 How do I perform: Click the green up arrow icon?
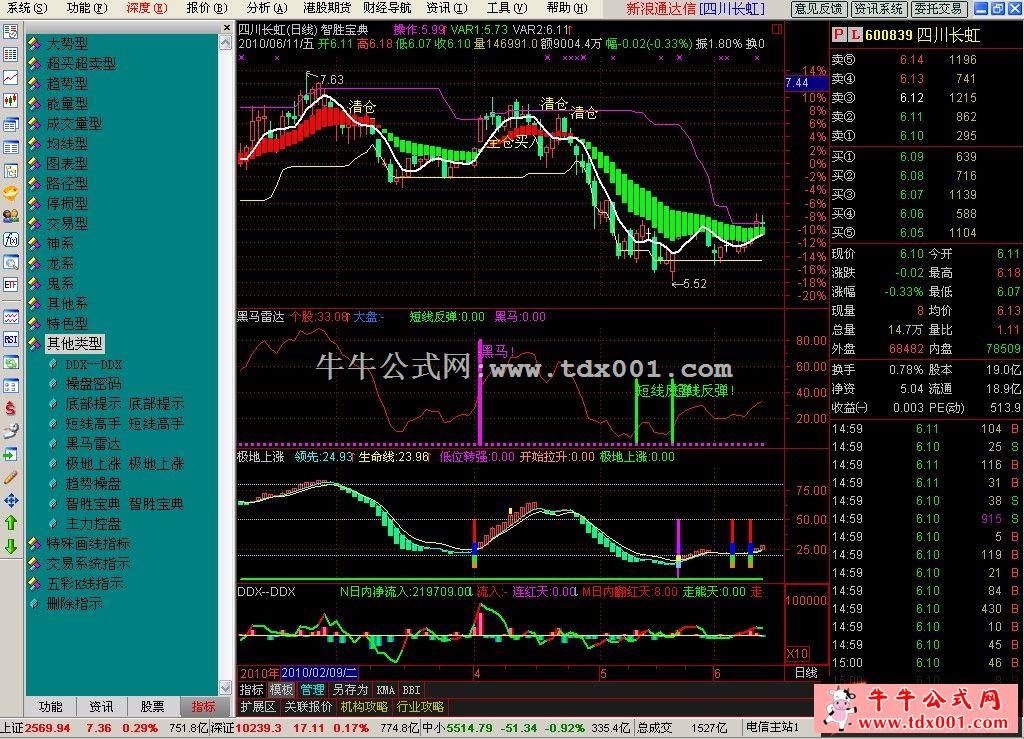10,523
